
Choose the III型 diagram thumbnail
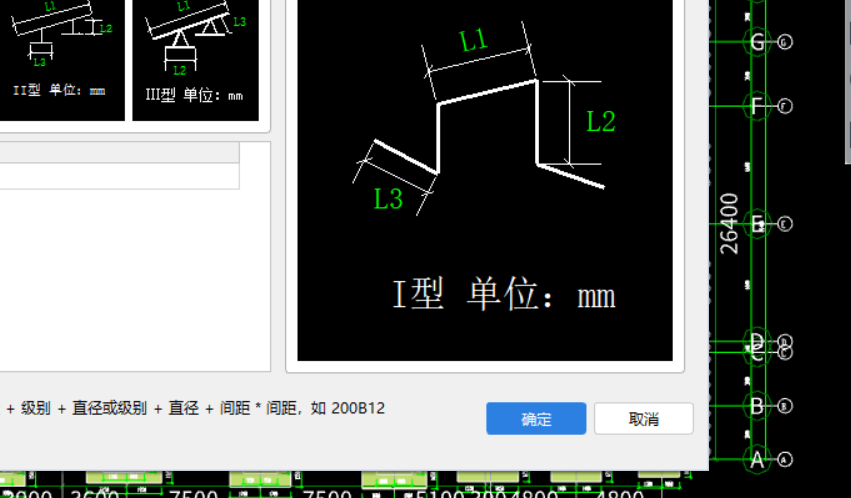pos(195,60)
